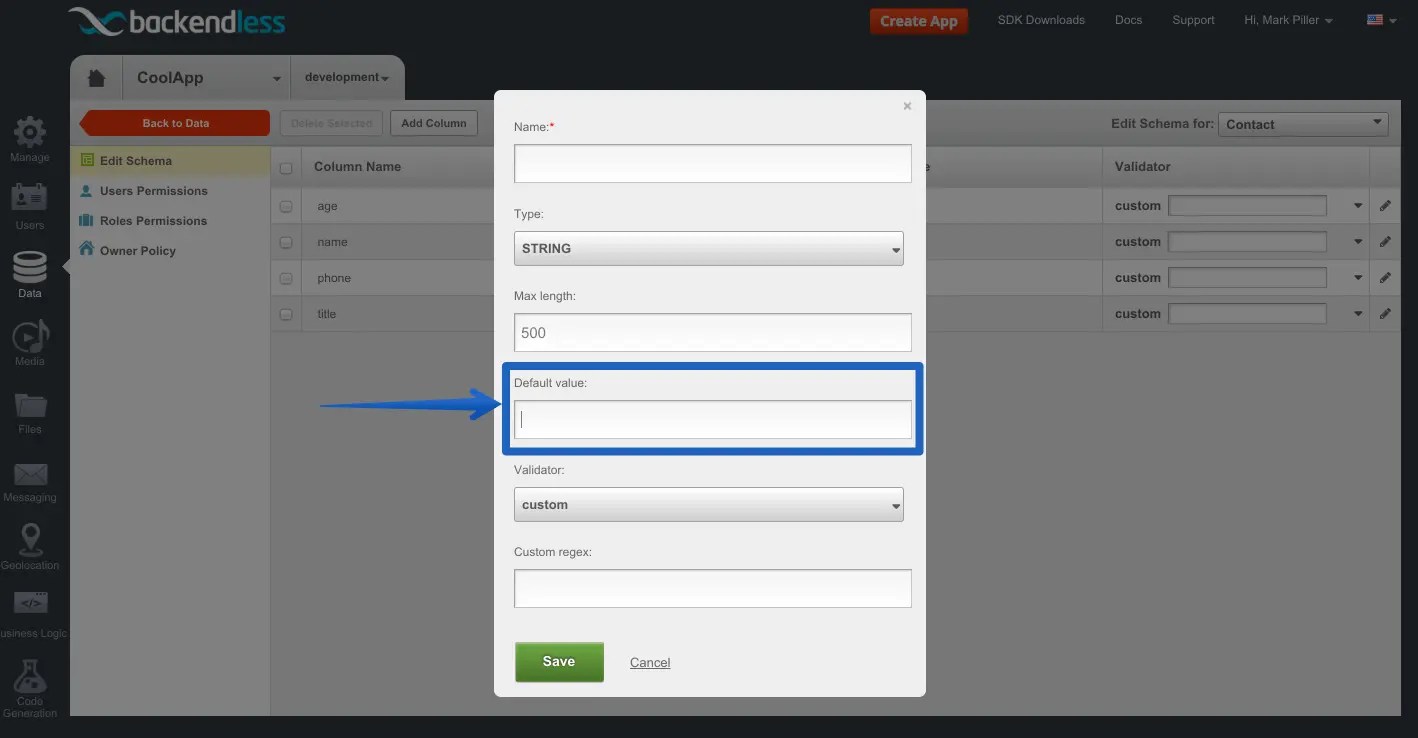Screen dimensions: 1418x738
Task: Click the home icon beside CoolApp
Action: 95,77
